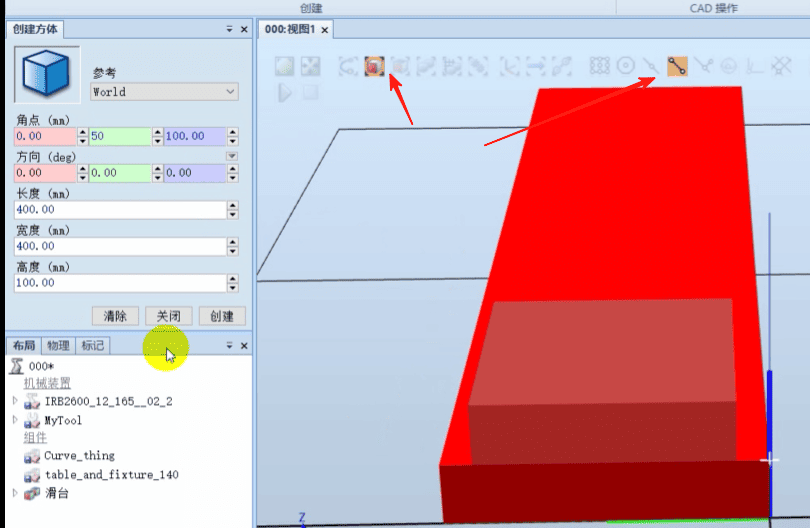
Task: Close the 布局 browser panel
Action: click(244, 345)
